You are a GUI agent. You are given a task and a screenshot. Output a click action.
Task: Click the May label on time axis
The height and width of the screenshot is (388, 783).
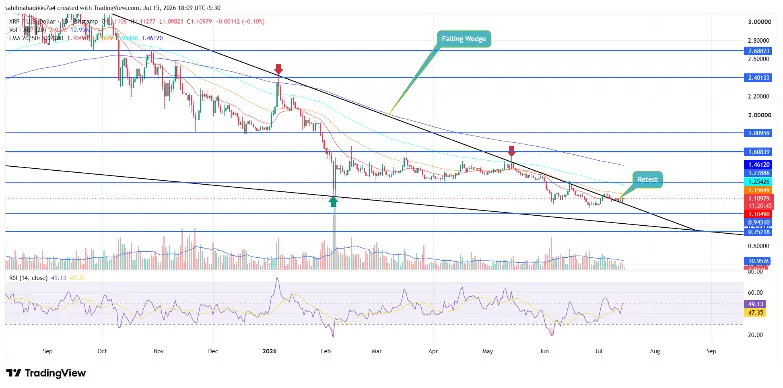tap(488, 352)
